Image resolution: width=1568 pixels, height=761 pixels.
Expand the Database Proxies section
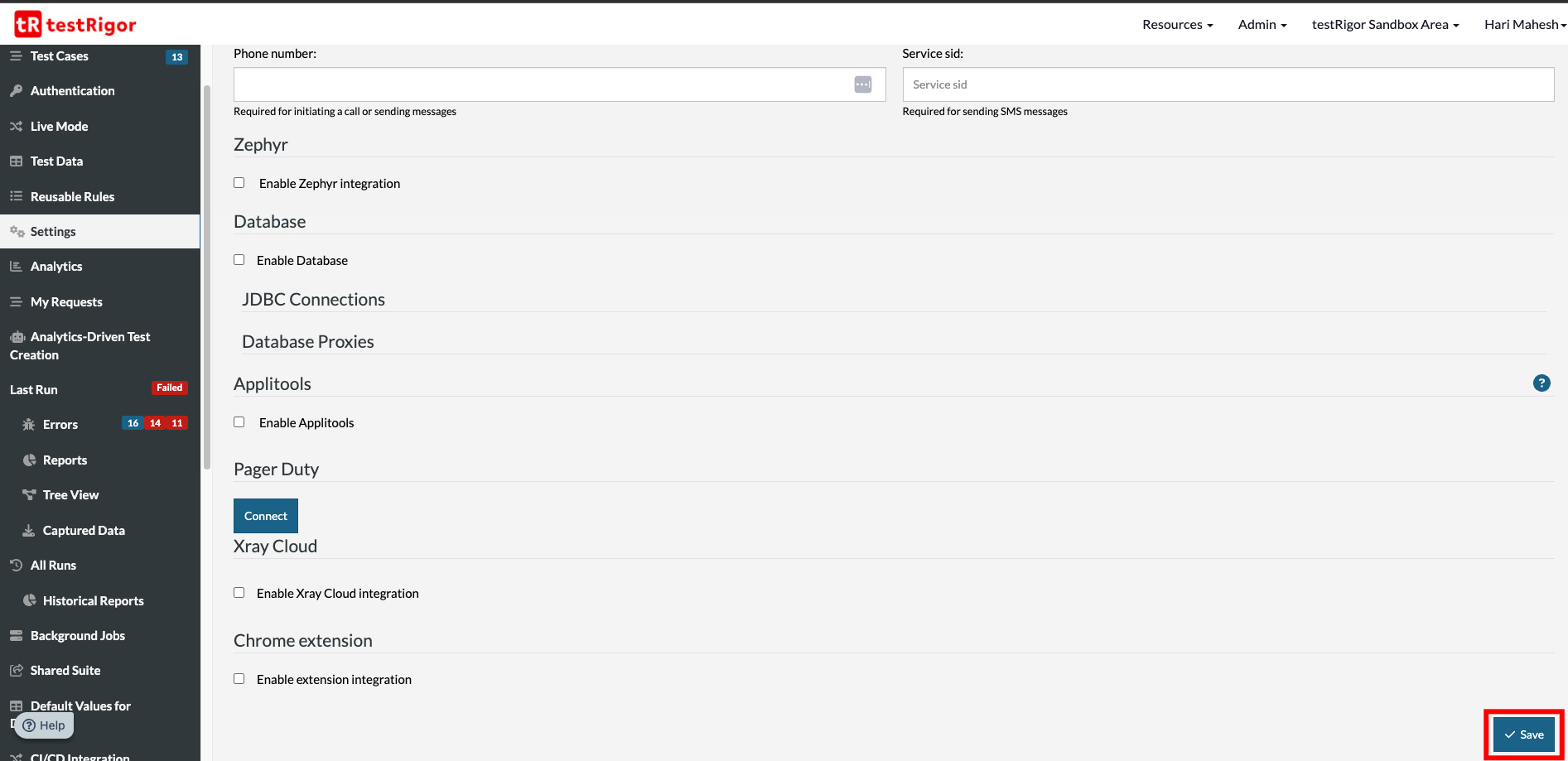pos(308,342)
